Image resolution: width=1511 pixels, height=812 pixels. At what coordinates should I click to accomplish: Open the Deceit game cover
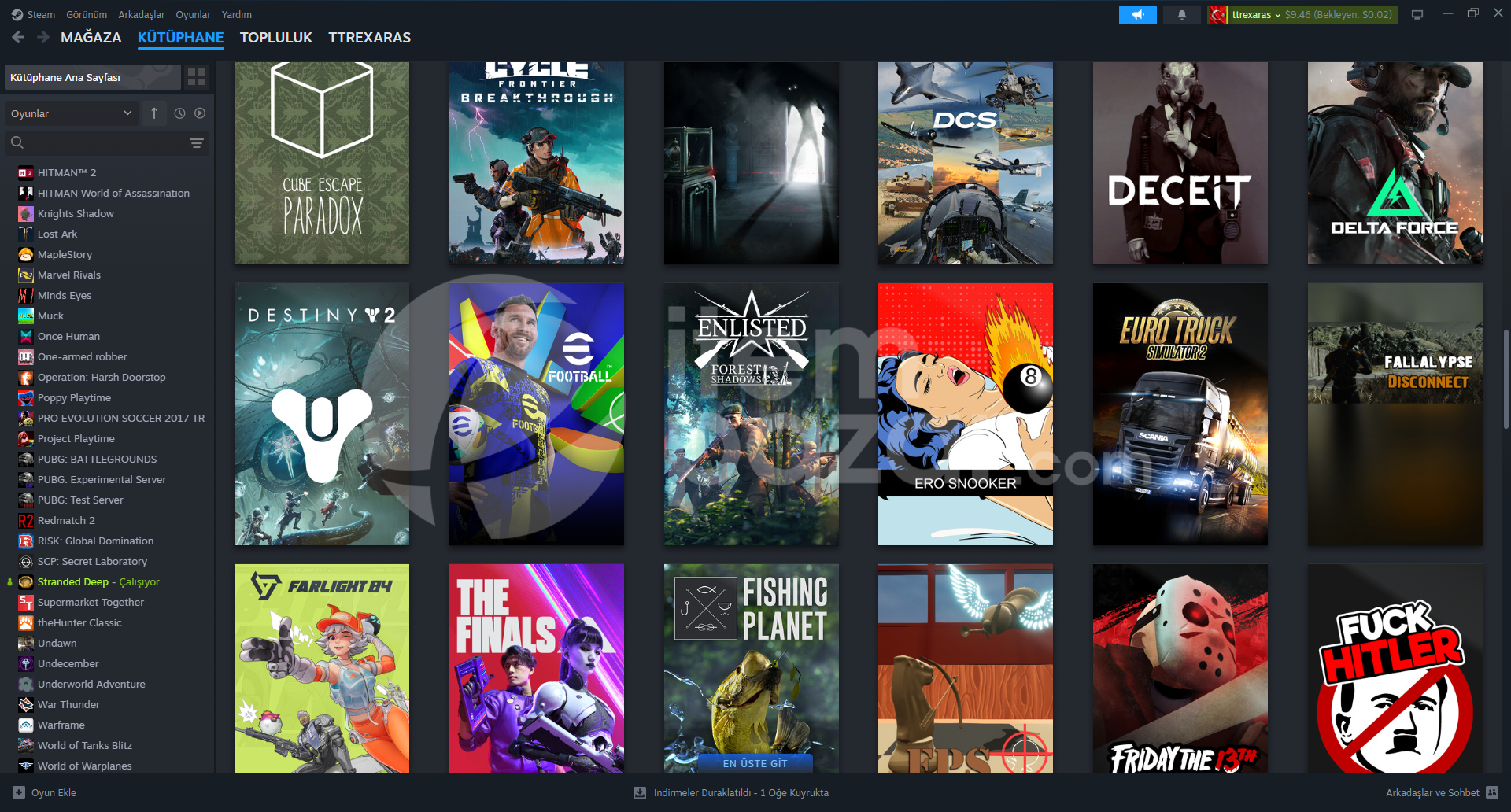[x=1180, y=163]
